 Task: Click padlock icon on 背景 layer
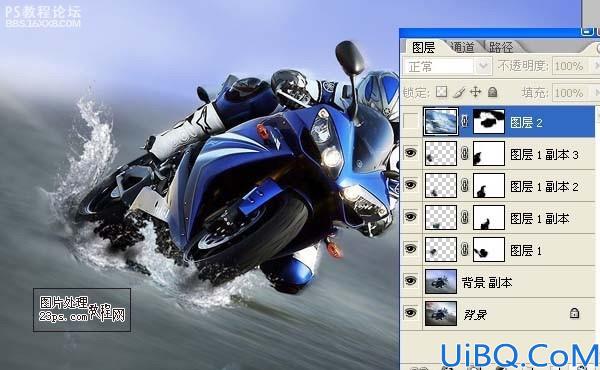[574, 313]
